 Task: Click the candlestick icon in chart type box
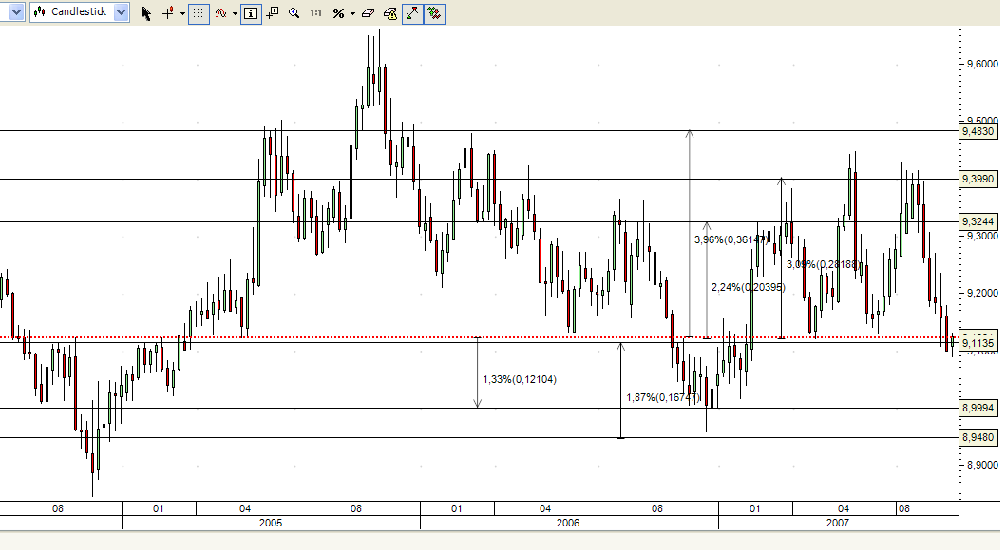pyautogui.click(x=40, y=12)
